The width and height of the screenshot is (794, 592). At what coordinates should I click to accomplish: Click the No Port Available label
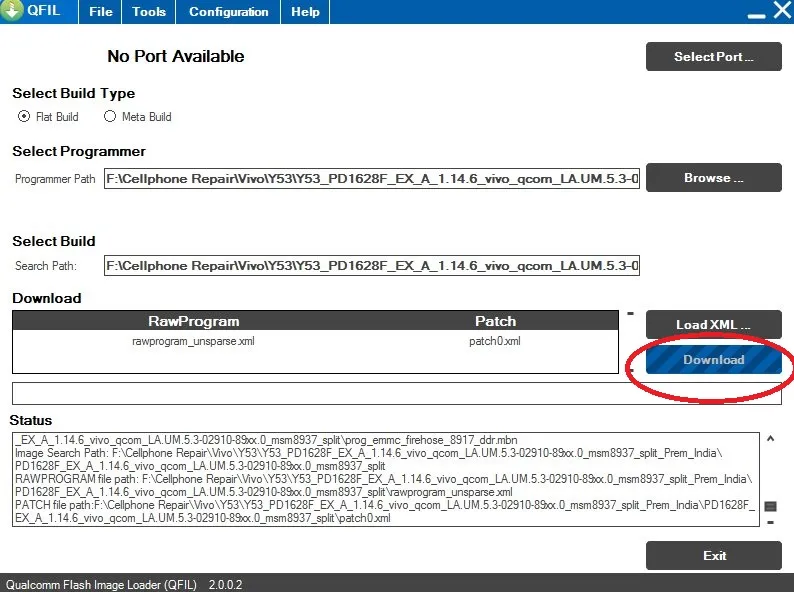pos(176,56)
